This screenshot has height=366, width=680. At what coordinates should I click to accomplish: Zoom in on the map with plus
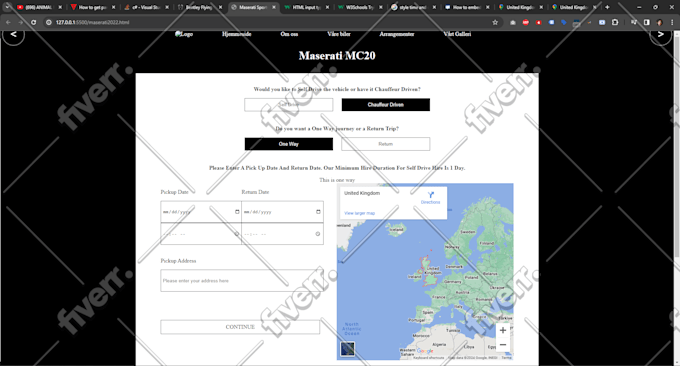coord(503,330)
